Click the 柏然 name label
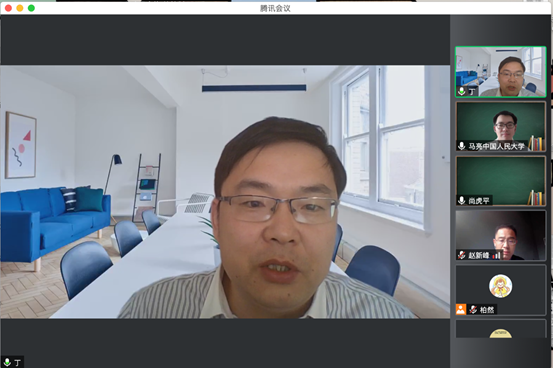Screen dimensions: 553x368 (x=487, y=310)
